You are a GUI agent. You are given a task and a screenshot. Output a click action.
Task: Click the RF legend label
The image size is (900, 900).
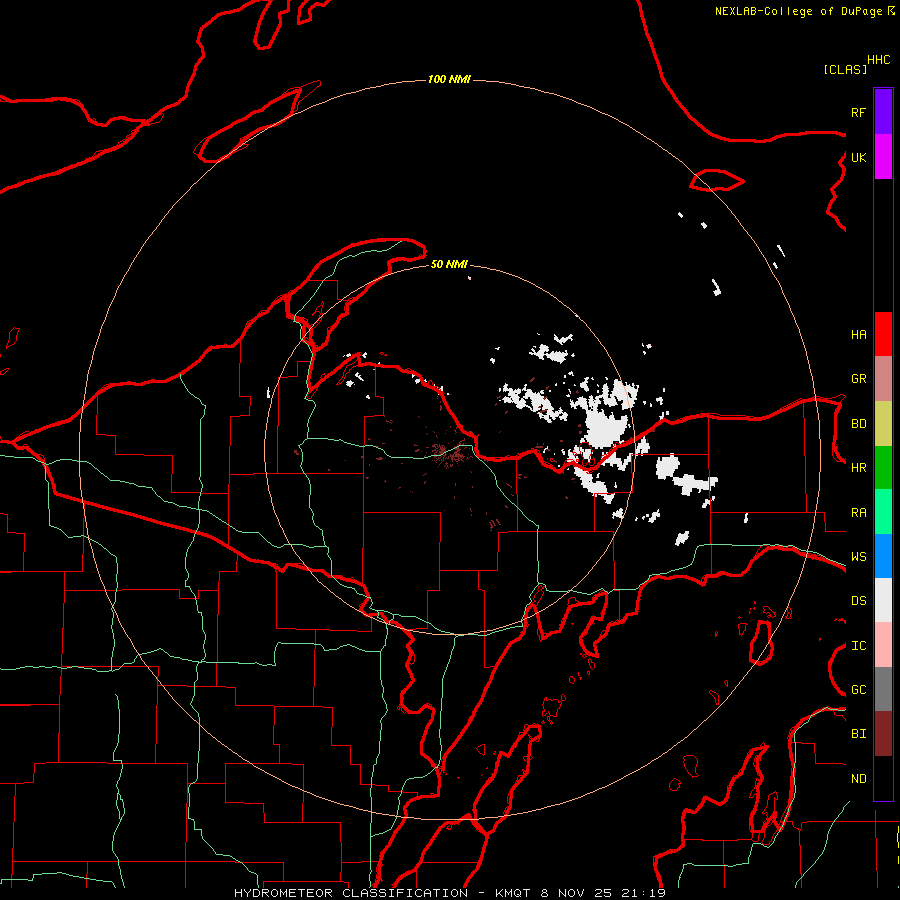tap(858, 112)
